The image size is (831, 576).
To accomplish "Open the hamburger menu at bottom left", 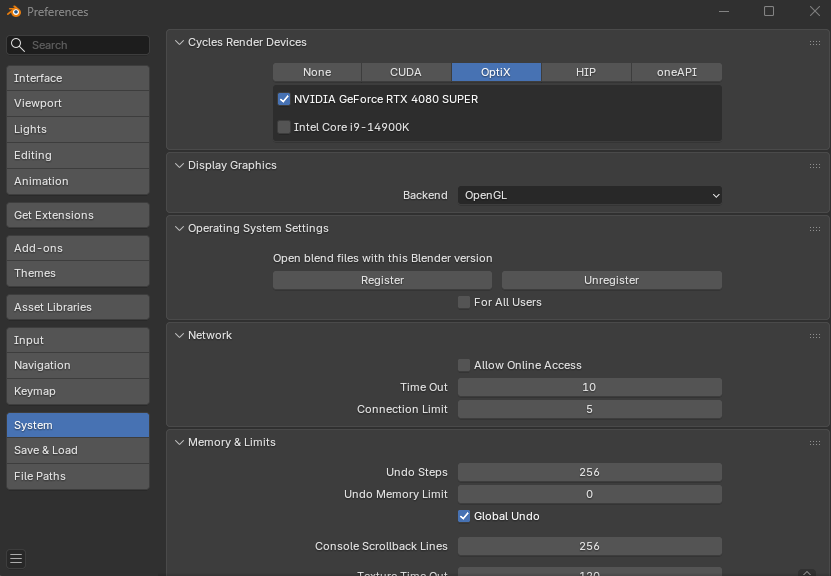I will (16, 559).
